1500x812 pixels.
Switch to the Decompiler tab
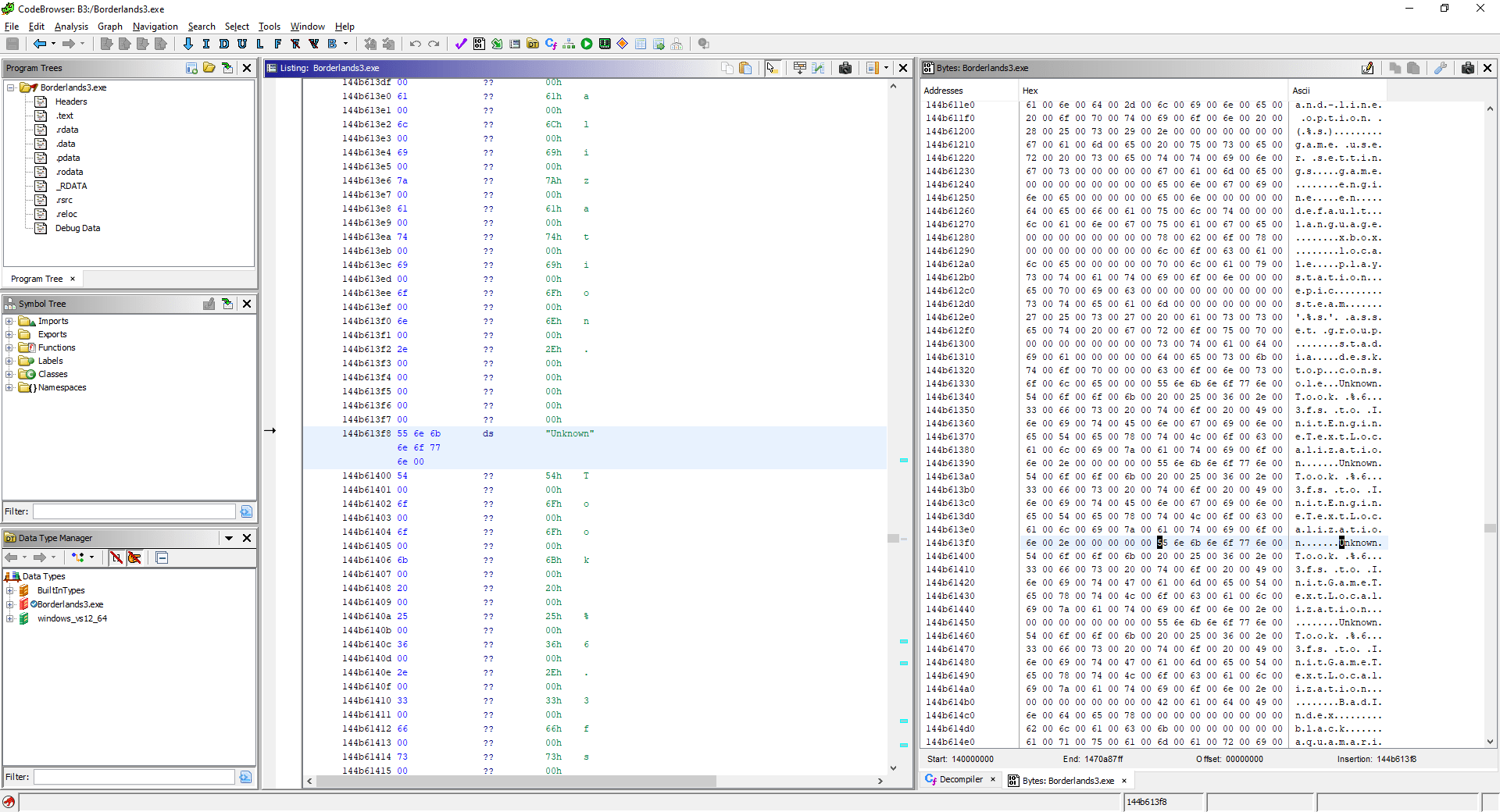pyautogui.click(x=960, y=780)
